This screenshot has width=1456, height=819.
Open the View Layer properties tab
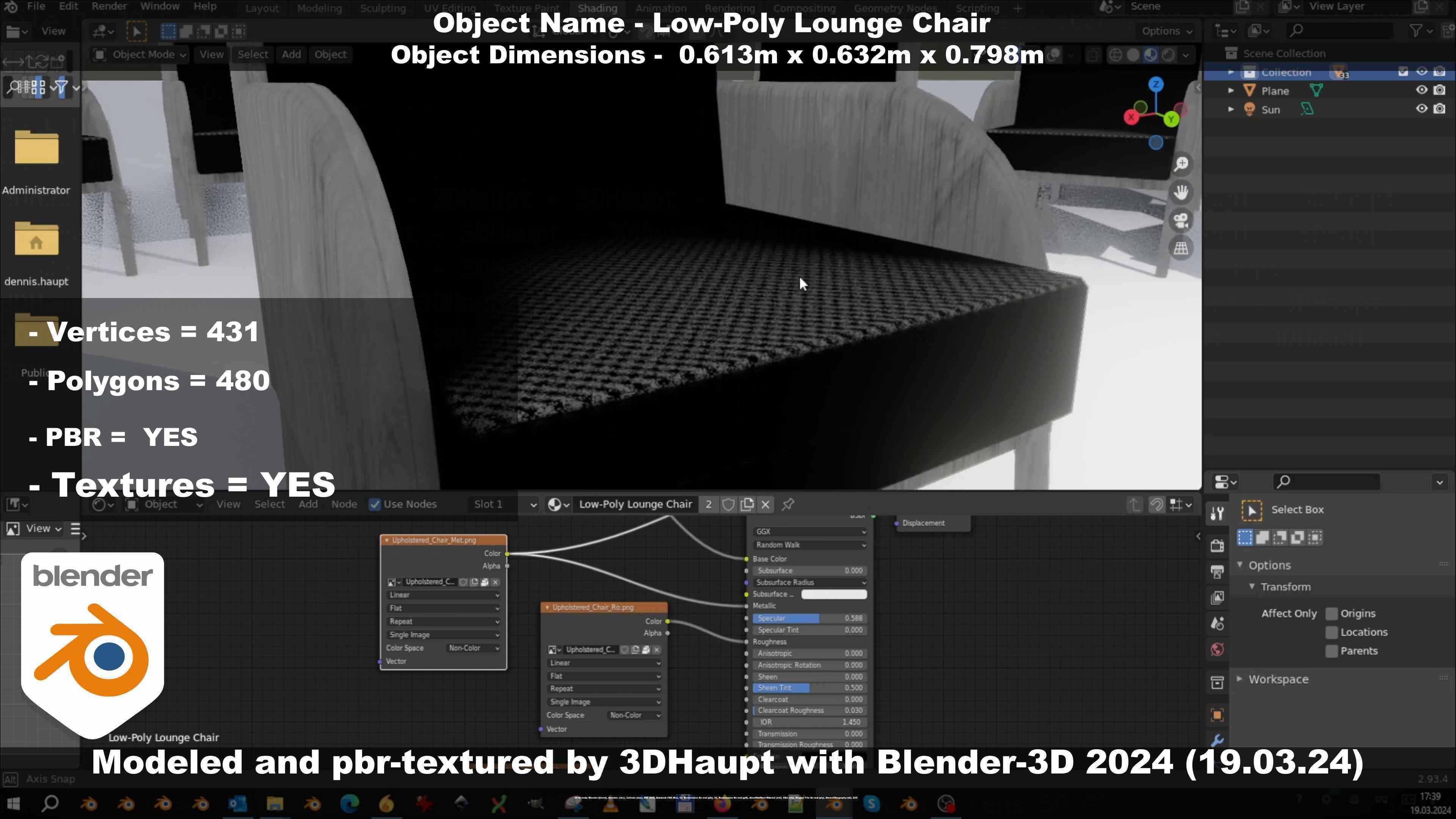1218,598
